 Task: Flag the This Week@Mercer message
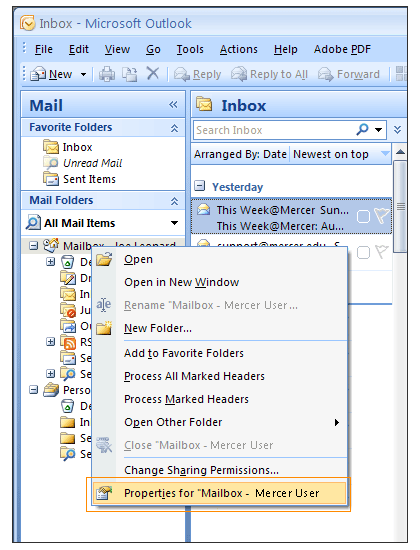click(381, 215)
